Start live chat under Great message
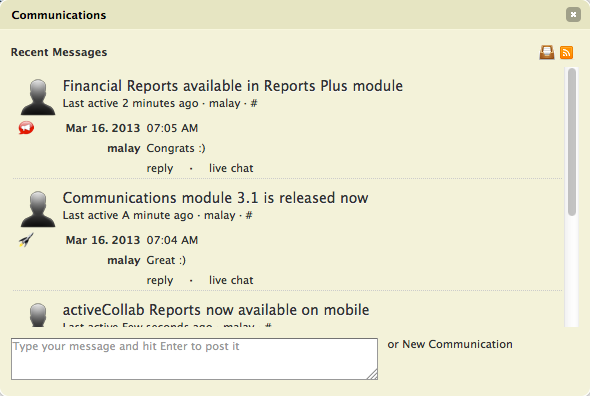The height and width of the screenshot is (396, 590). 231,280
